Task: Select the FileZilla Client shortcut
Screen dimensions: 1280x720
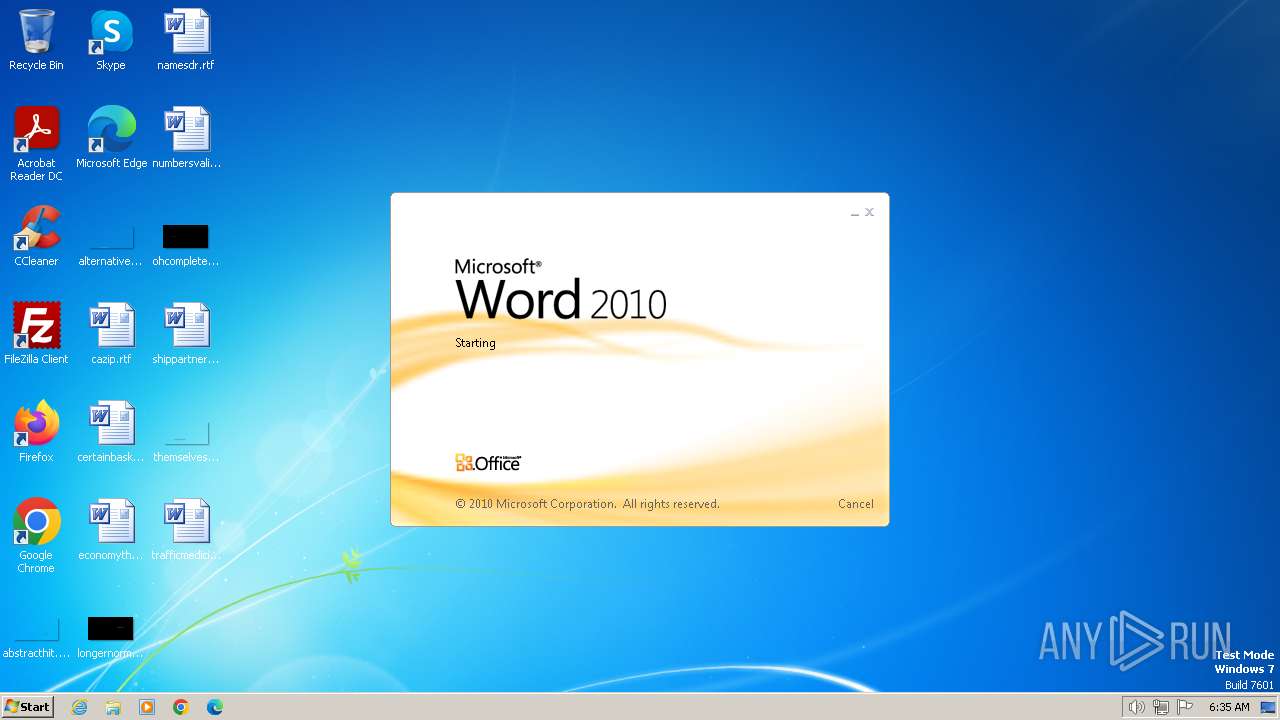Action: pyautogui.click(x=36, y=334)
